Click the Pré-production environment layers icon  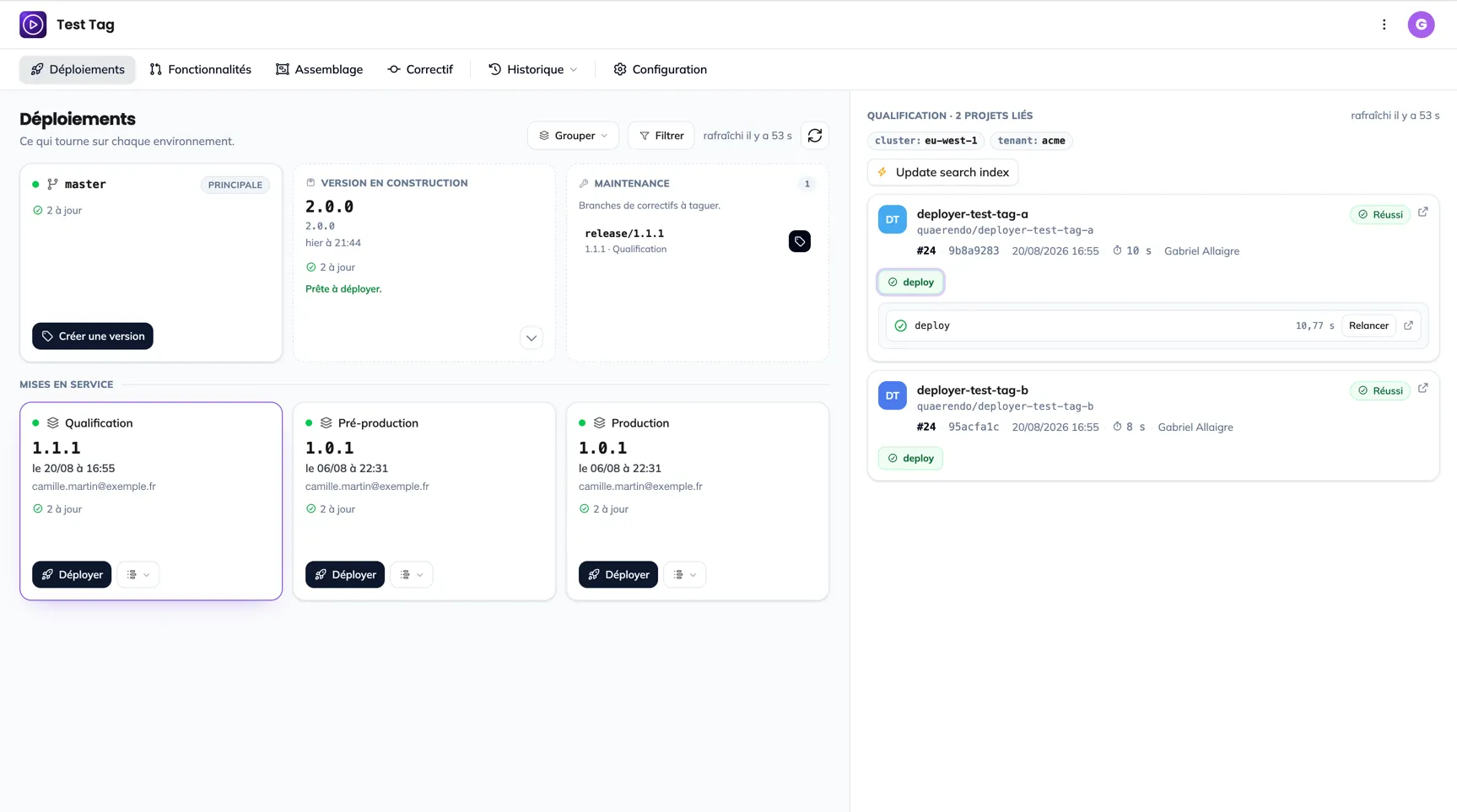(x=326, y=423)
